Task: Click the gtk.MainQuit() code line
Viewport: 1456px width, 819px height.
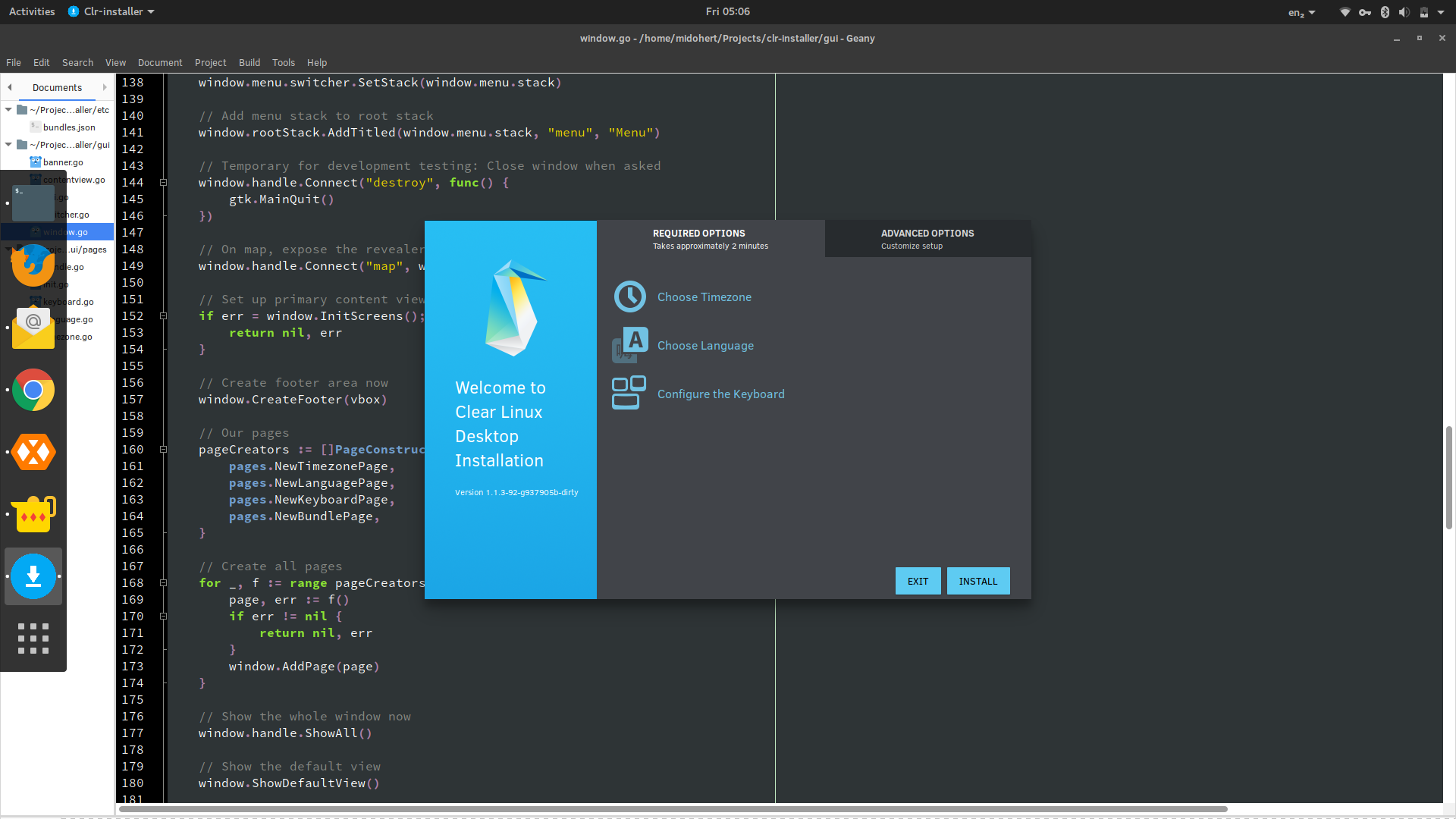Action: [281, 199]
